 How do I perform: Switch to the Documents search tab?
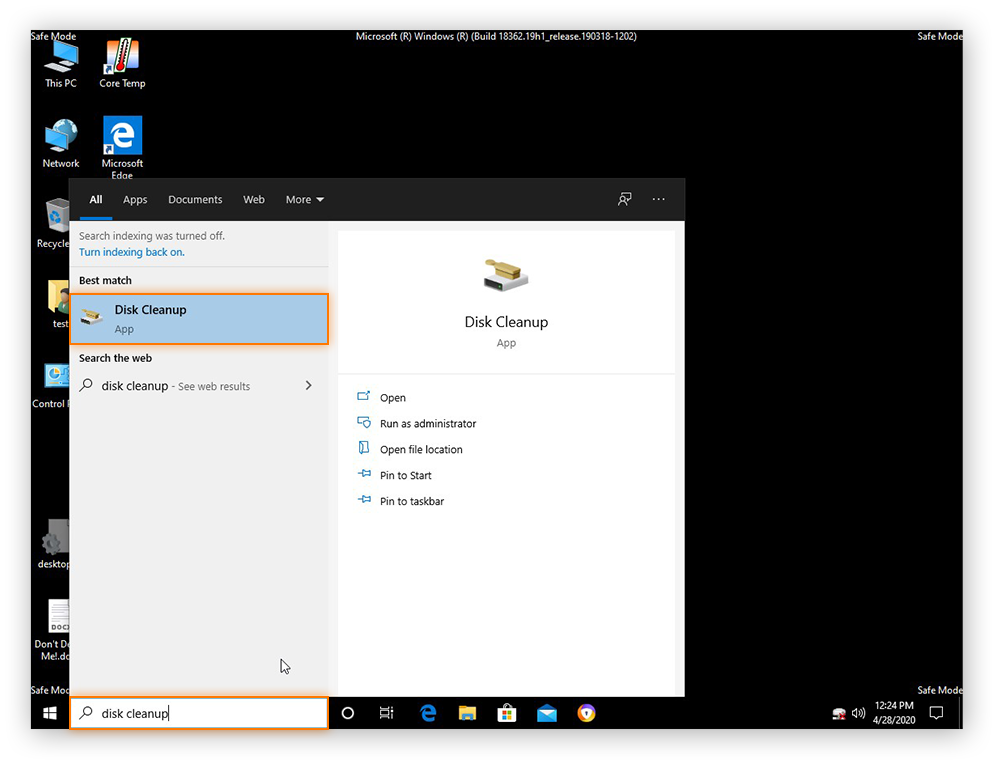click(x=195, y=200)
